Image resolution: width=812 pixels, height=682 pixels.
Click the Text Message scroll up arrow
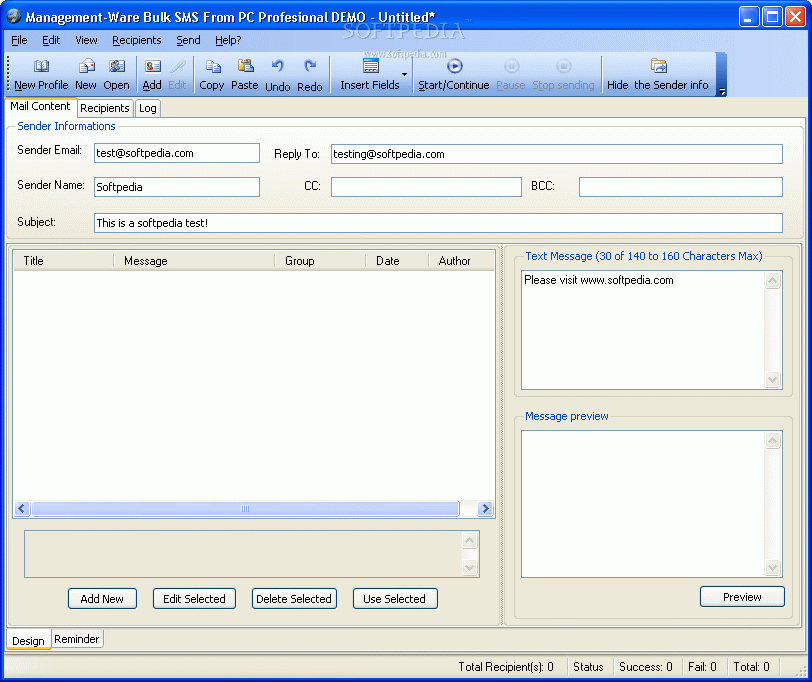click(772, 281)
